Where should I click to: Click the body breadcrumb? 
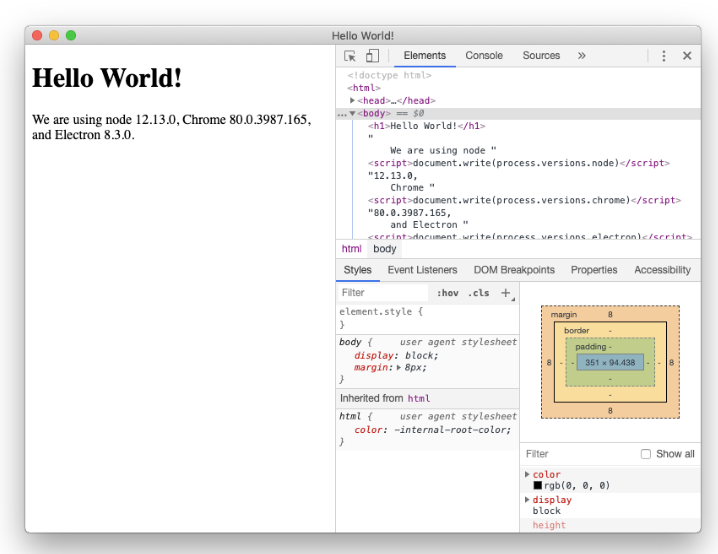point(384,249)
